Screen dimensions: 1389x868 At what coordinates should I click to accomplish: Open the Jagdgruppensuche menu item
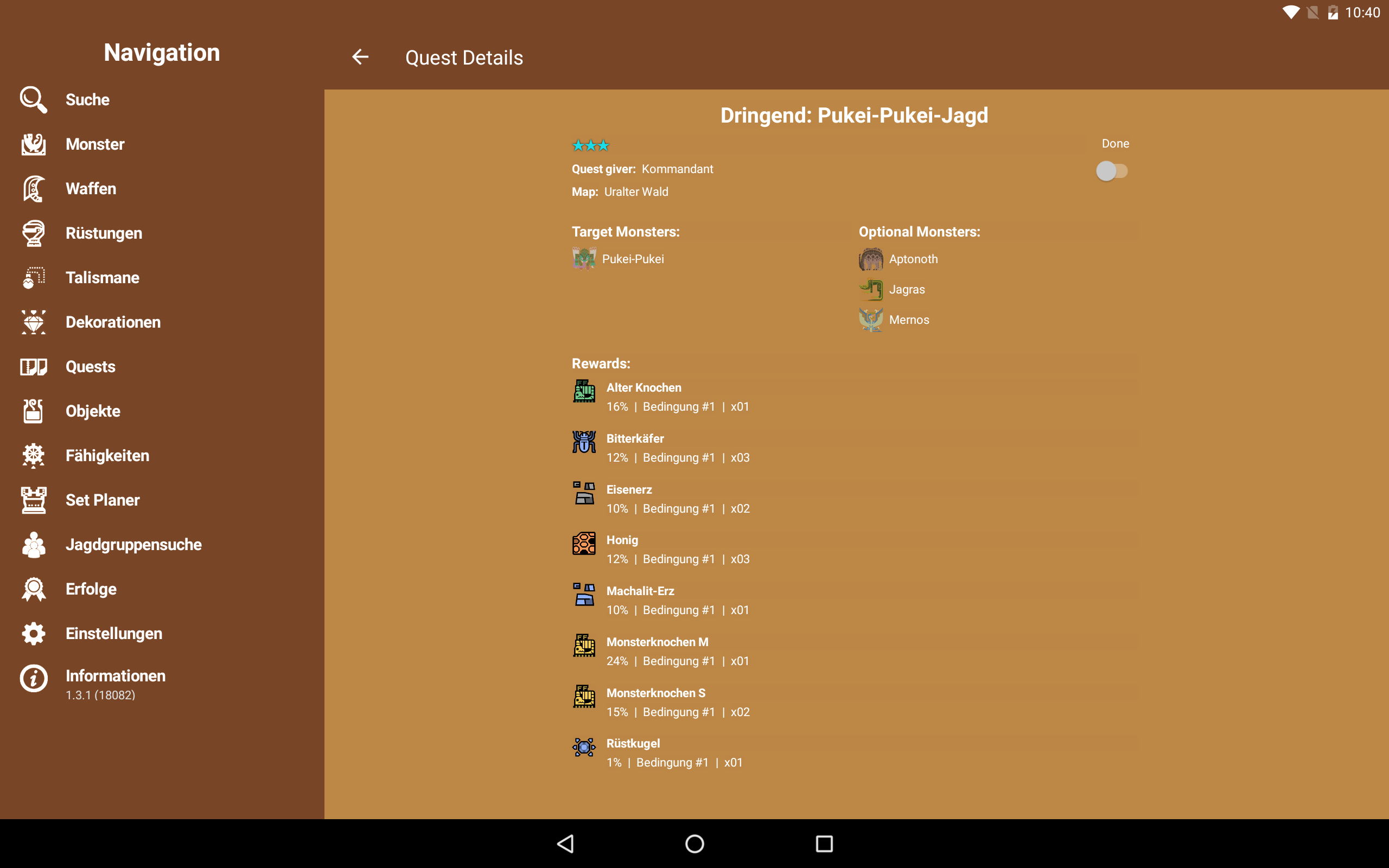coord(133,545)
